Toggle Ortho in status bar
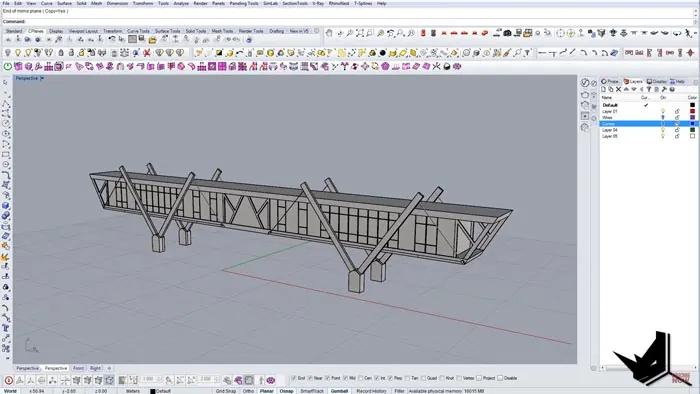Screen dimensions: 700x394 click(248, 391)
